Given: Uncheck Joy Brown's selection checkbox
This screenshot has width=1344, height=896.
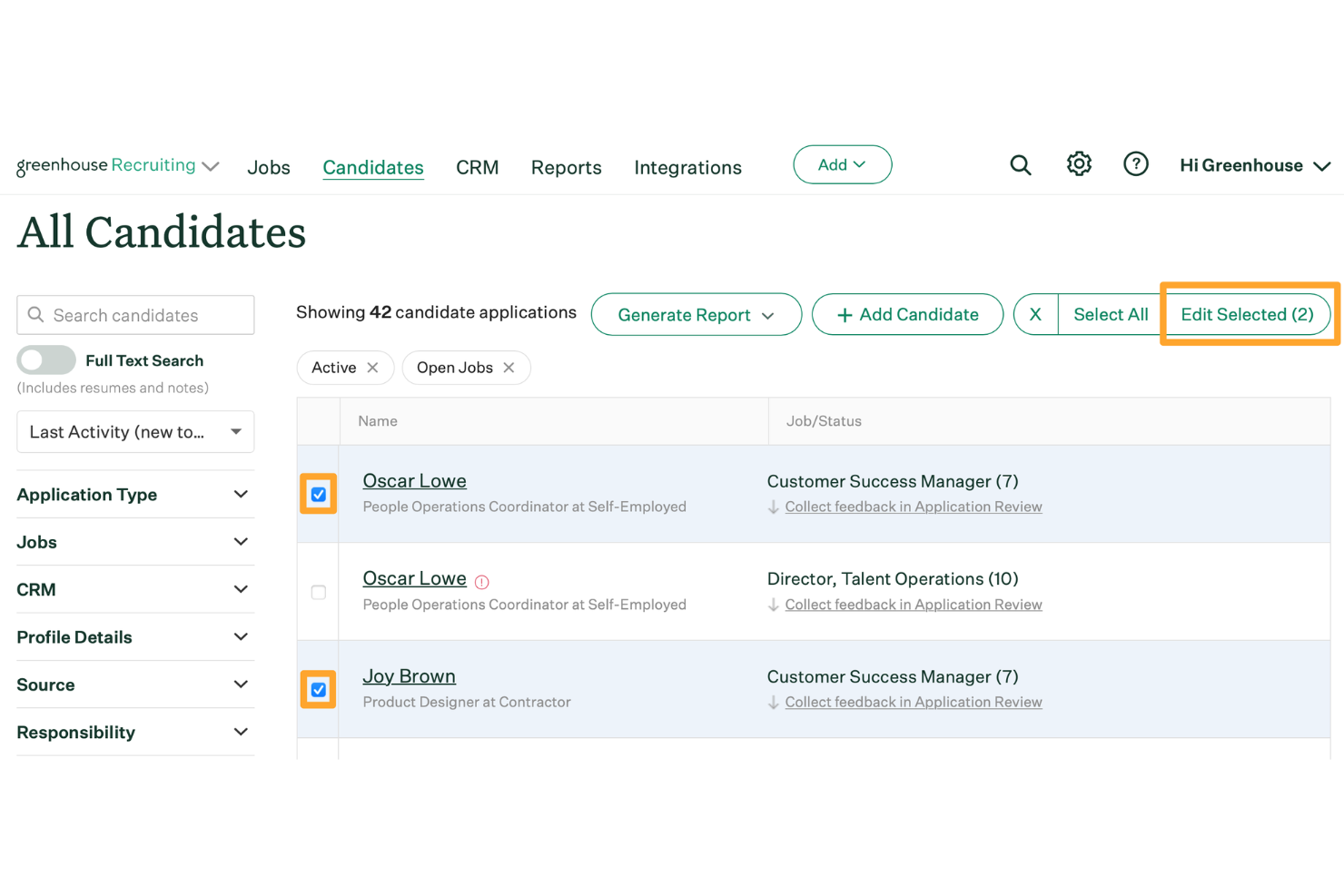Looking at the screenshot, I should pos(318,689).
